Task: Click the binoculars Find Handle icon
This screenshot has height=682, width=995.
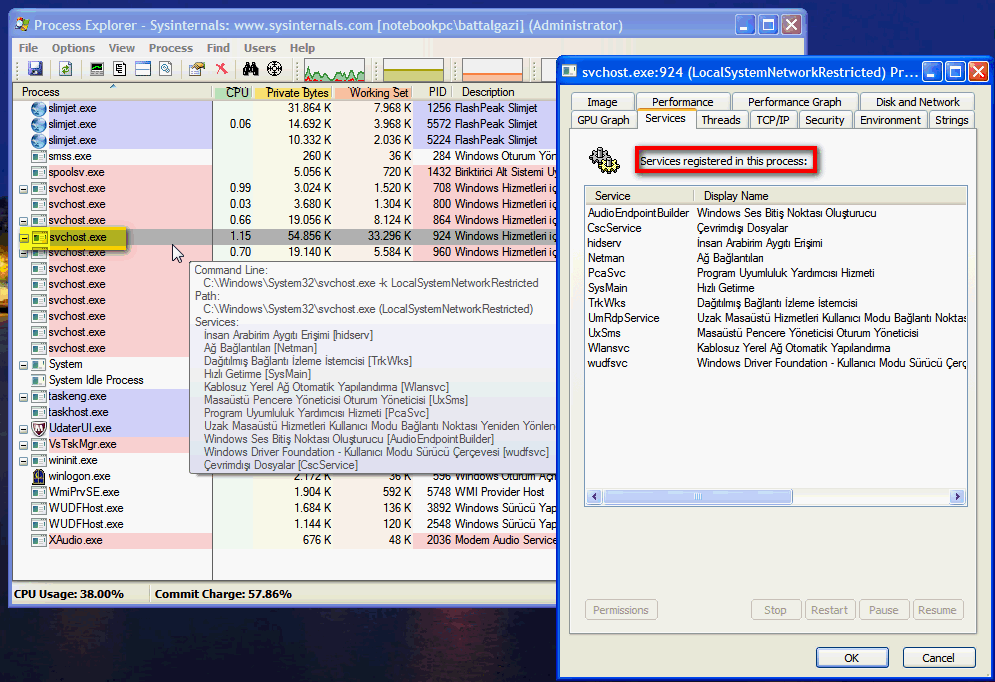Action: (x=251, y=69)
